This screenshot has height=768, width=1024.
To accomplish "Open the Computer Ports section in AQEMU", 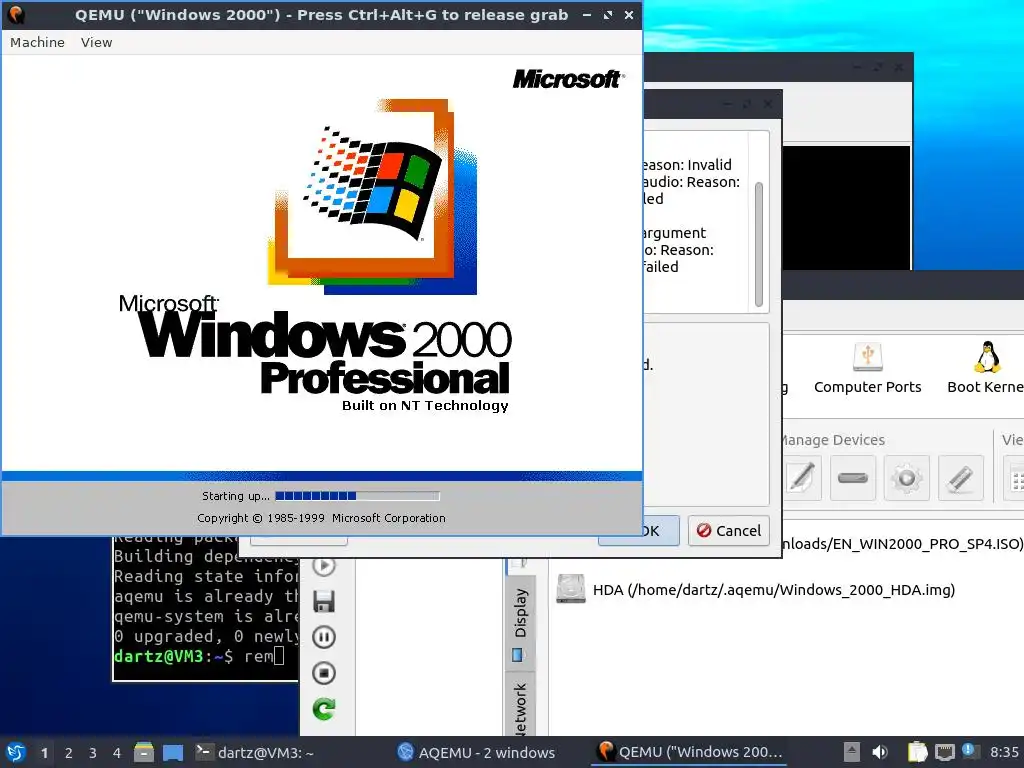I will click(867, 369).
